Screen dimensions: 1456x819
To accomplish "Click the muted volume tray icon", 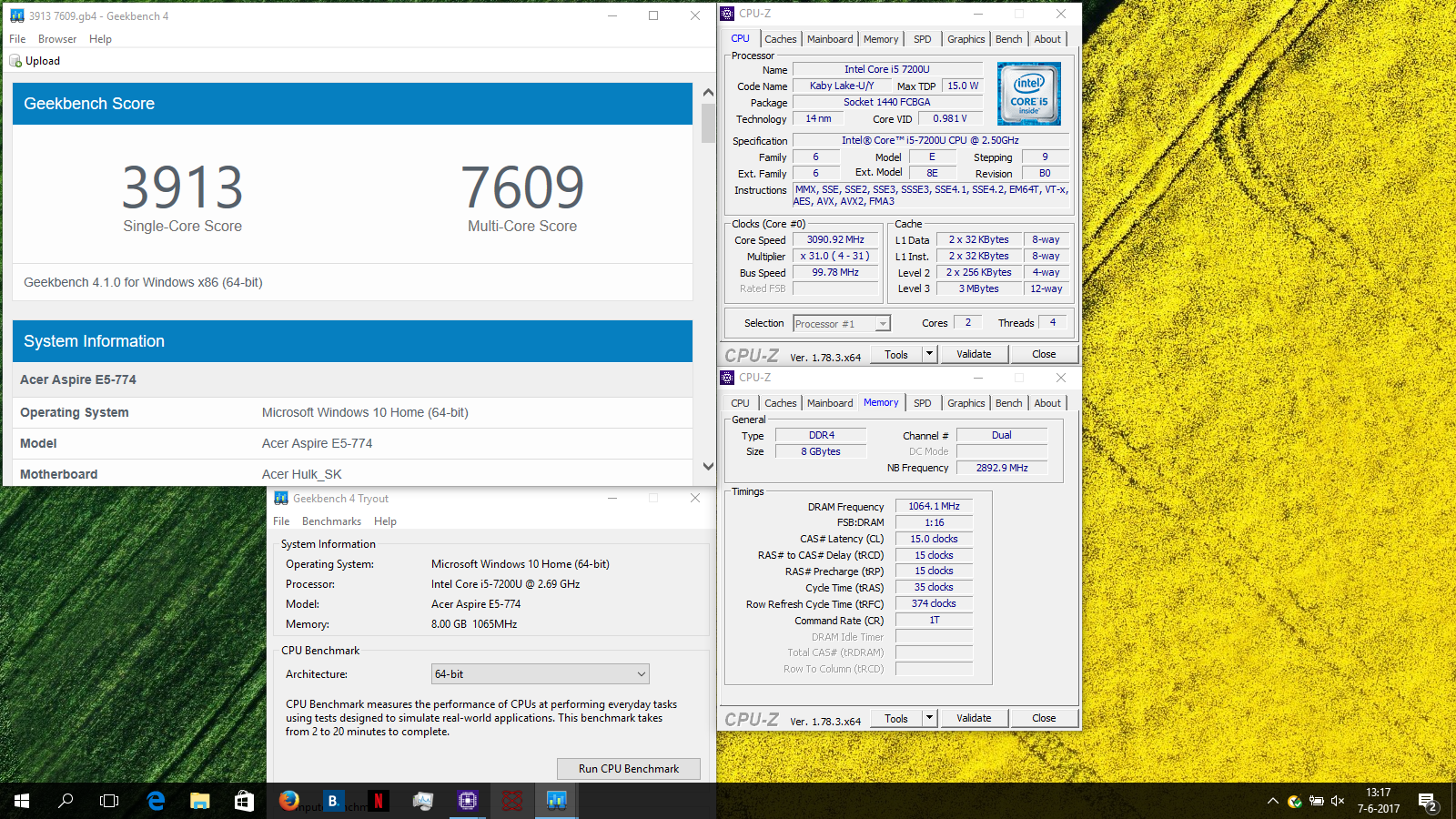I will pyautogui.click(x=1338, y=802).
